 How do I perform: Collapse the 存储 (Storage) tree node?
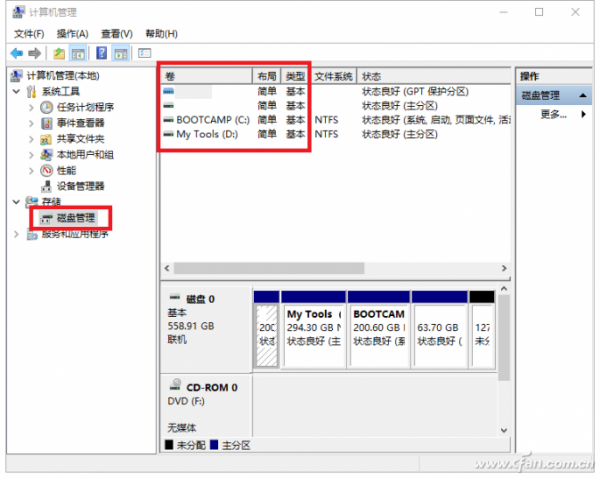tap(16, 202)
